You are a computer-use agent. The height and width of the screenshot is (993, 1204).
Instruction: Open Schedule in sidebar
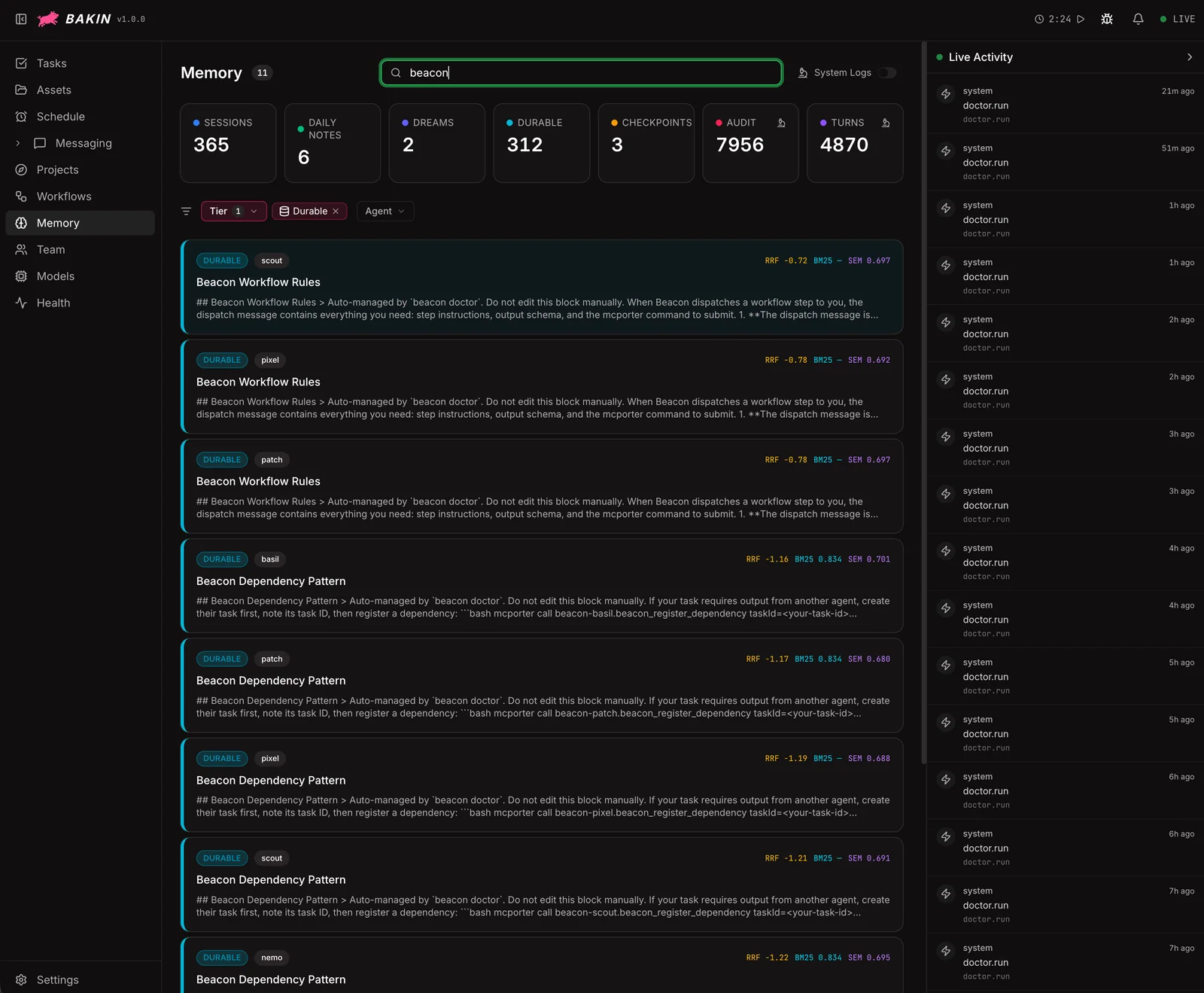80,117
